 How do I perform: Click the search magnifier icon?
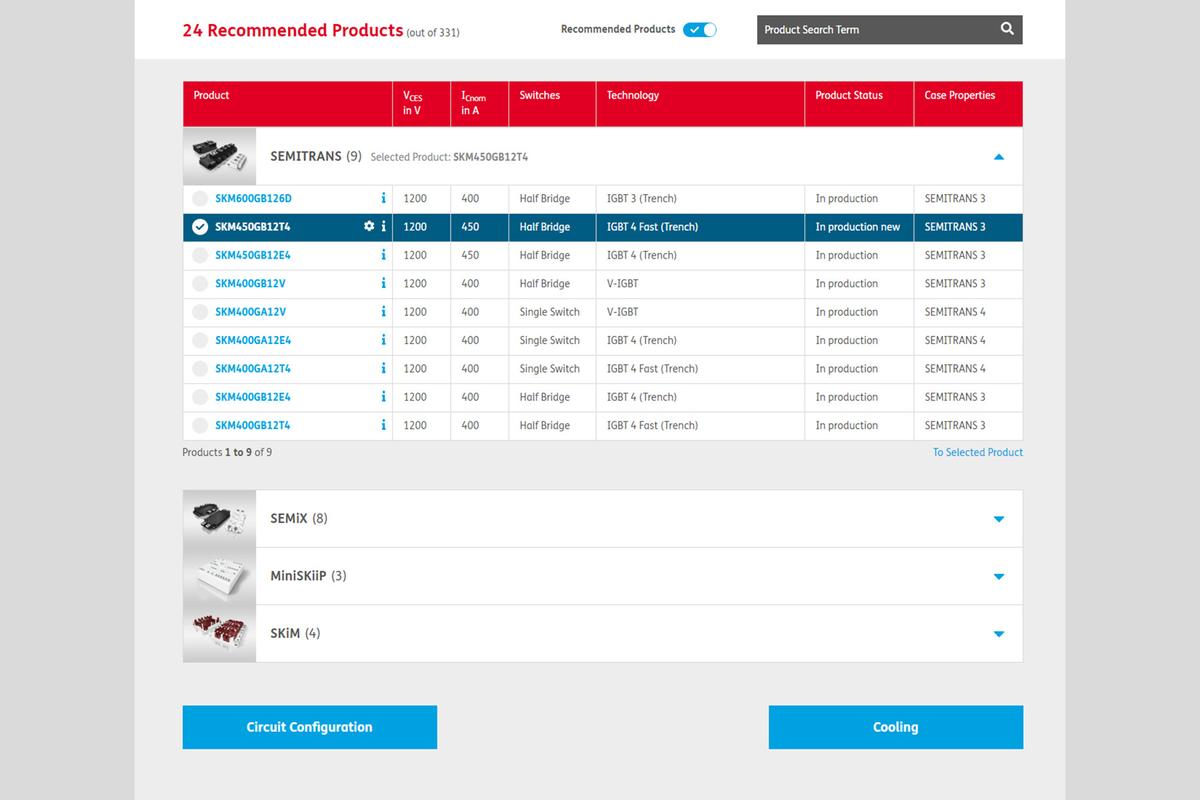pos(1007,29)
